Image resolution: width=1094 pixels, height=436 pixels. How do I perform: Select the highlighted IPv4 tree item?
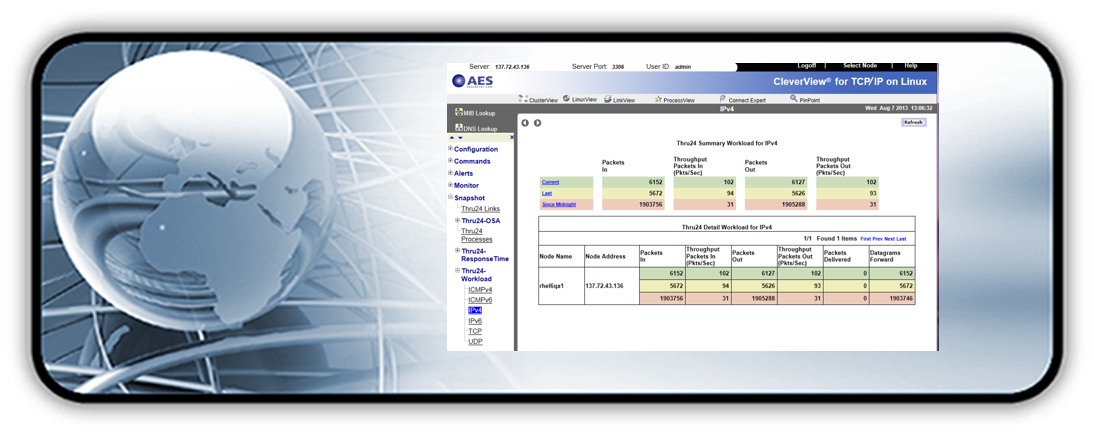point(475,310)
